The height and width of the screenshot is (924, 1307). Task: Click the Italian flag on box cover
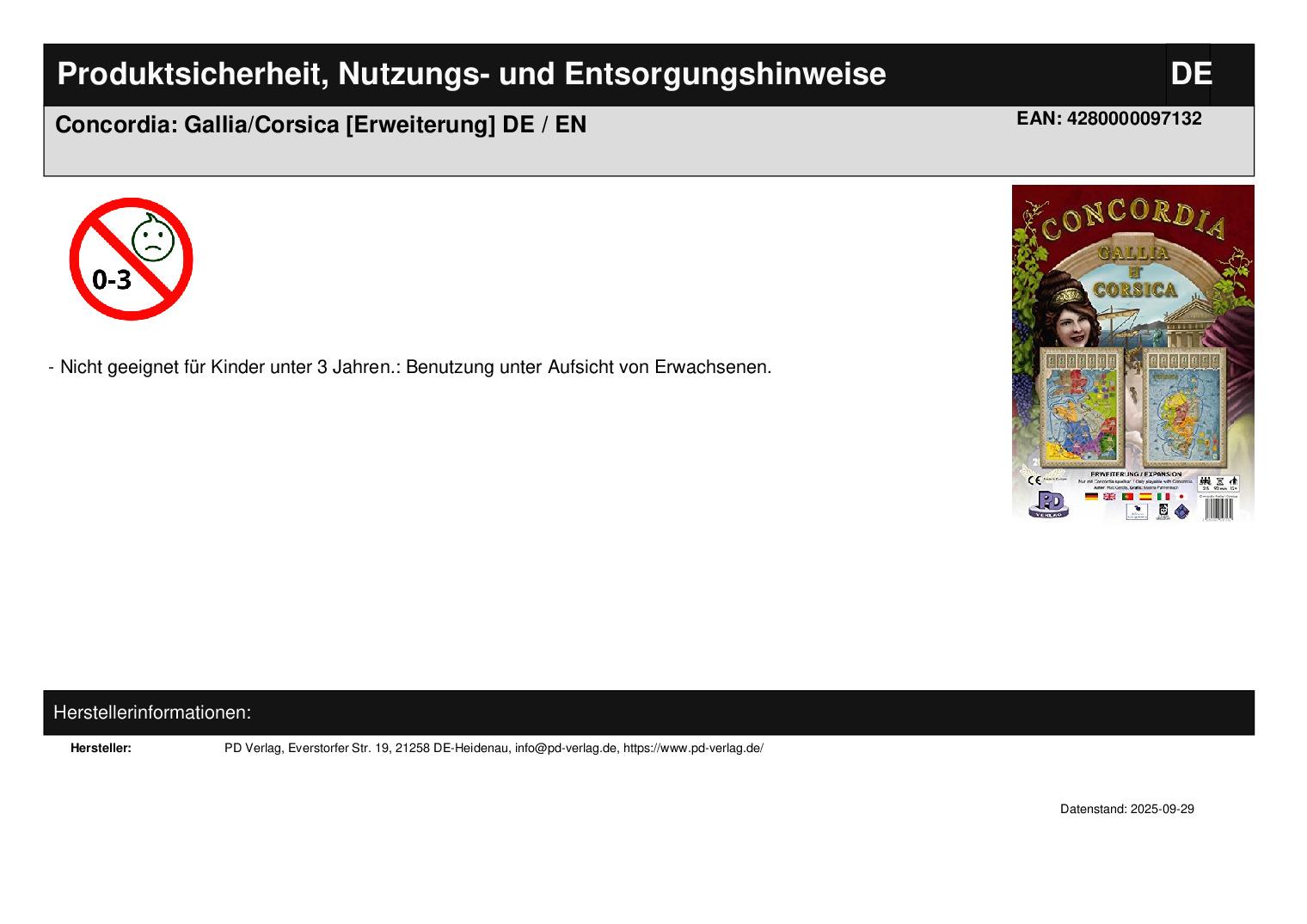click(x=1163, y=497)
